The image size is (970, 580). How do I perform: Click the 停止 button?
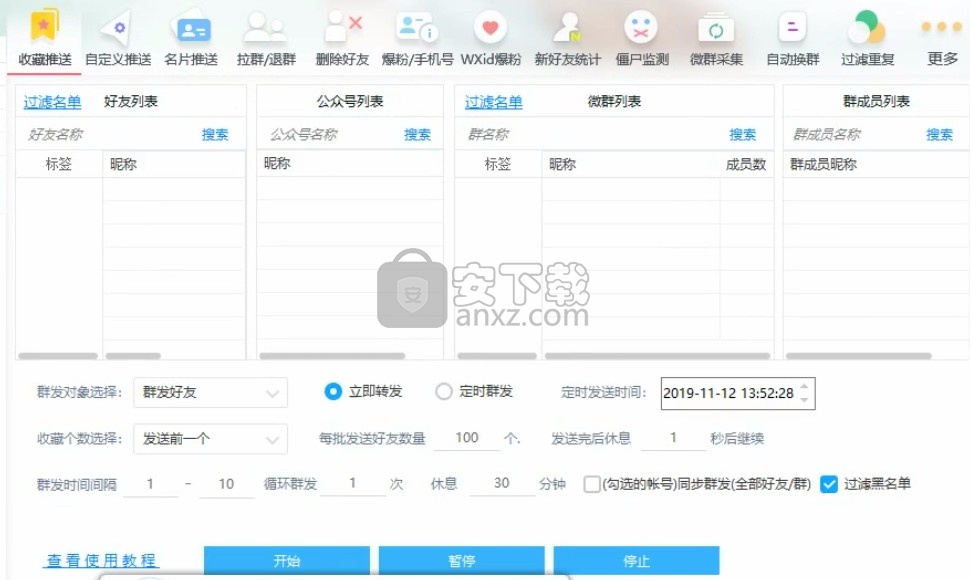(x=637, y=561)
